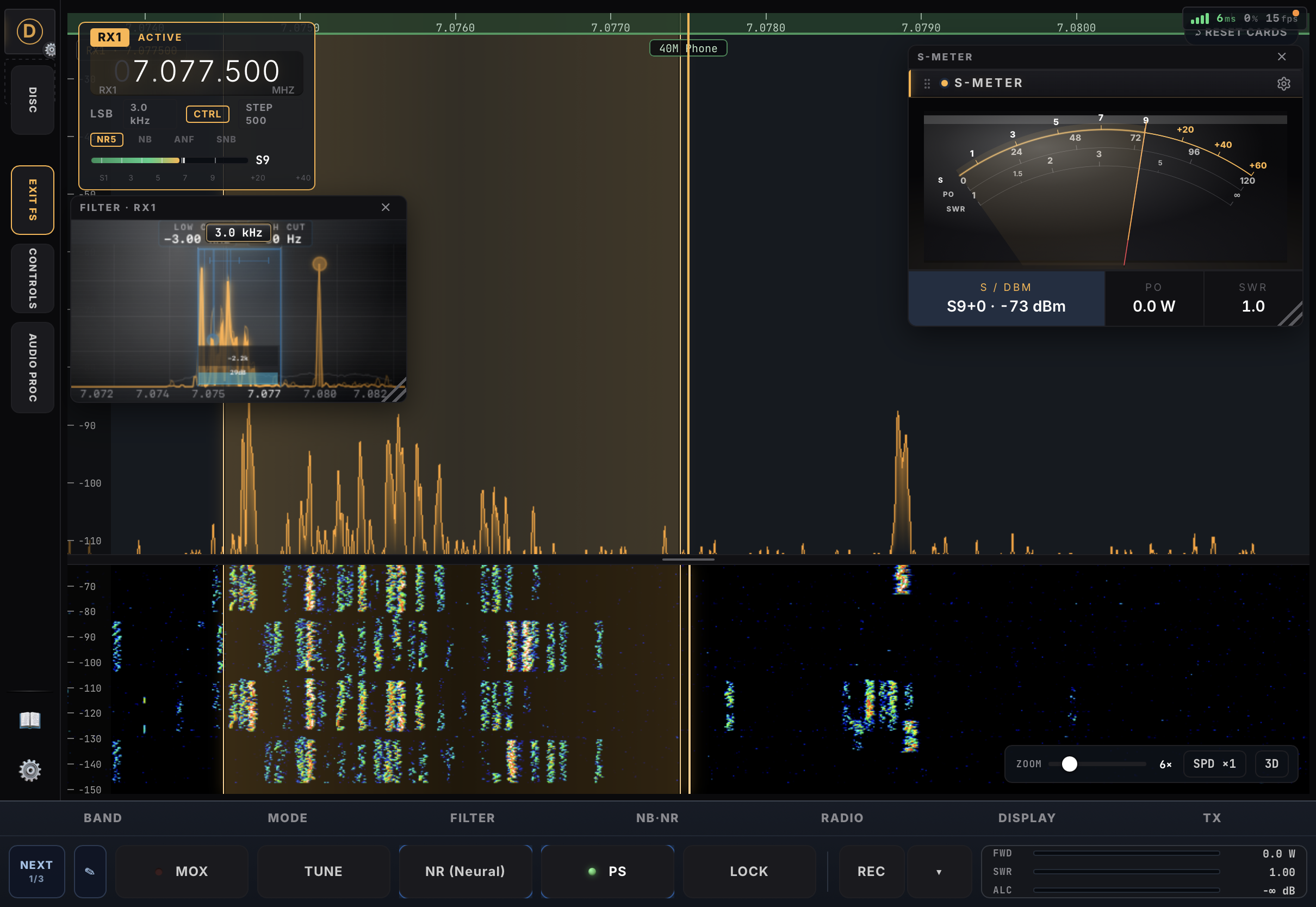Open settings gear at sidebar bottom
Screen dimensions: 1316x907
30,771
